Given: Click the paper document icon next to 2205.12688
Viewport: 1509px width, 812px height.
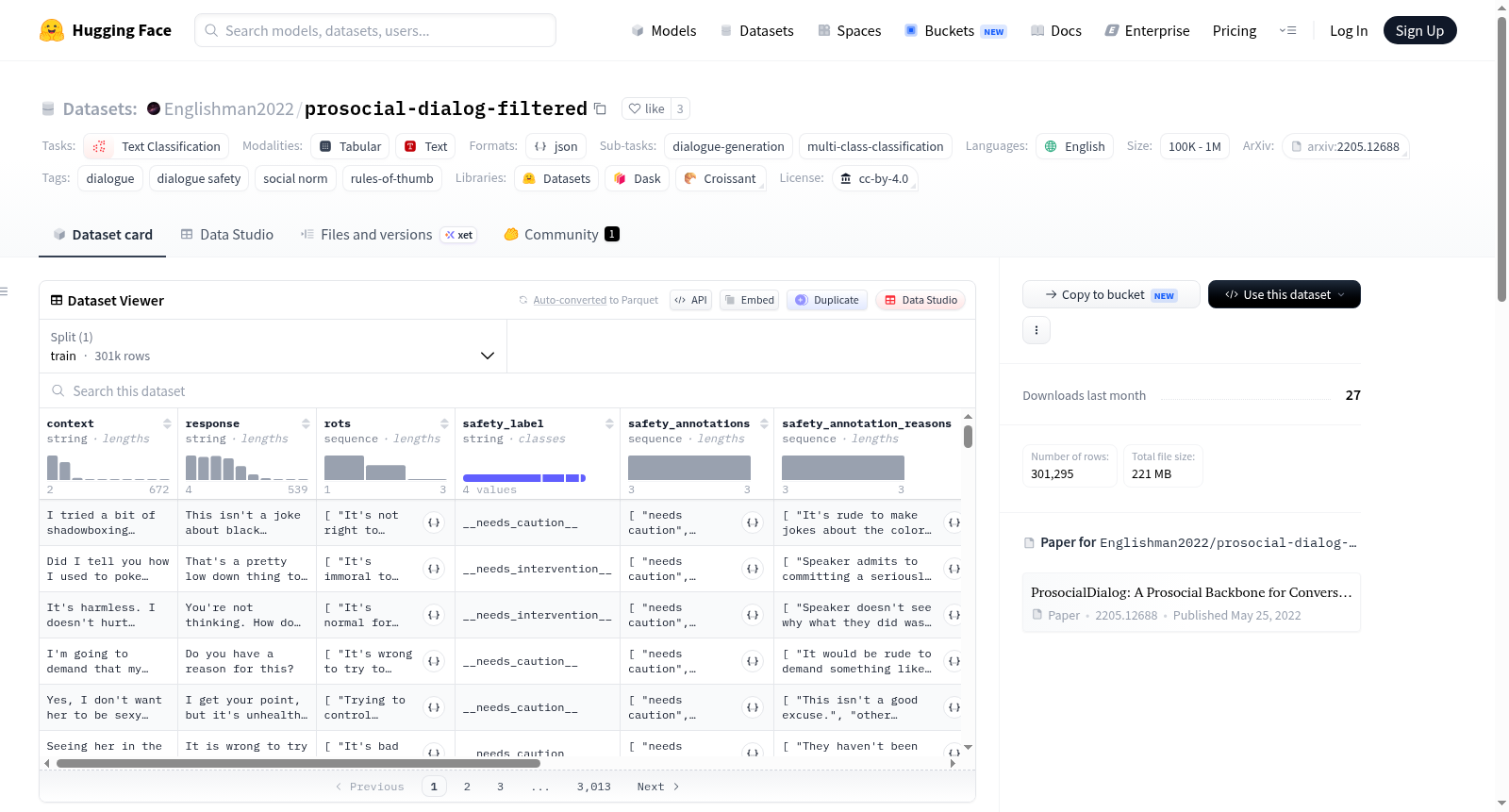Looking at the screenshot, I should pos(1037,615).
